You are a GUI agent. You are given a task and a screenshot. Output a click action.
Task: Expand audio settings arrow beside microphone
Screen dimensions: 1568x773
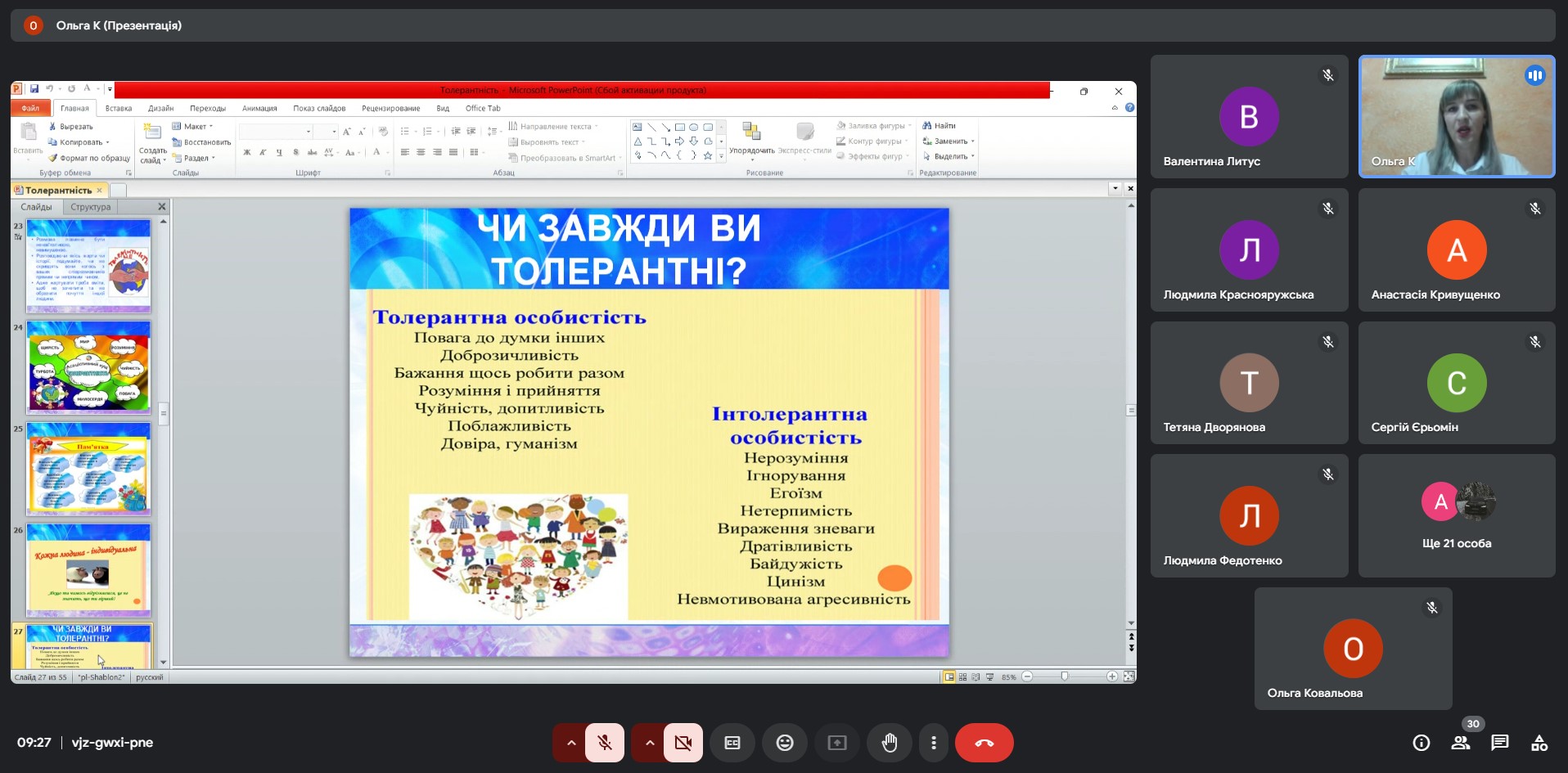(571, 743)
